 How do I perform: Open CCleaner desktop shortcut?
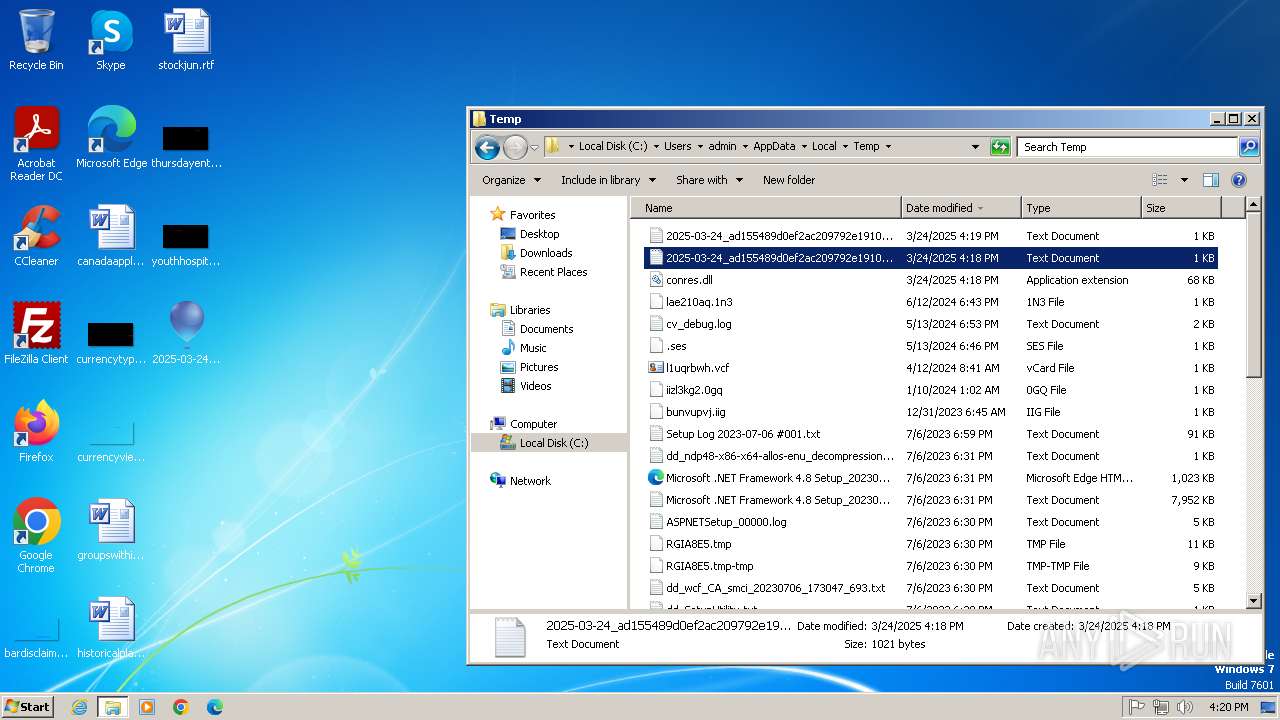36,236
